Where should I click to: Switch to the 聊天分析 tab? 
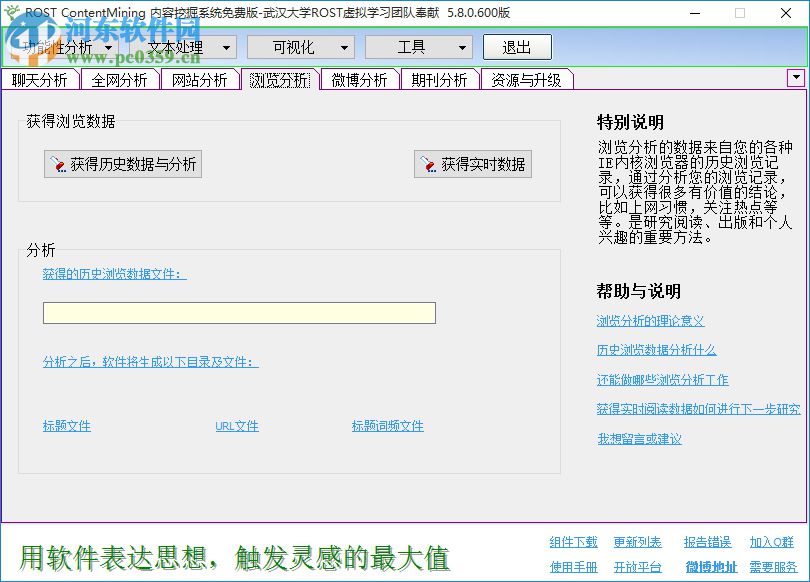pyautogui.click(x=39, y=78)
